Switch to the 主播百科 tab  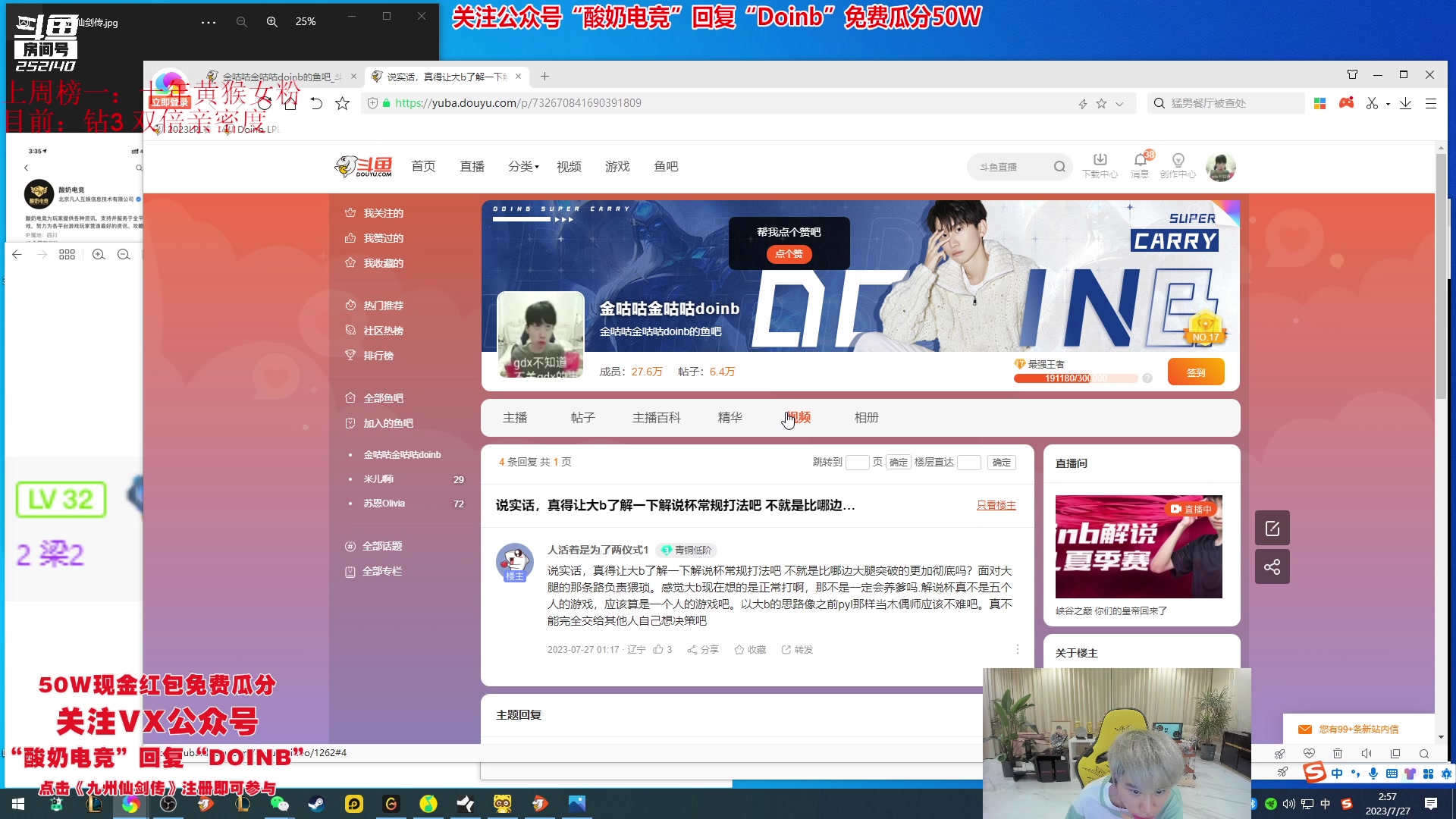pyautogui.click(x=657, y=418)
